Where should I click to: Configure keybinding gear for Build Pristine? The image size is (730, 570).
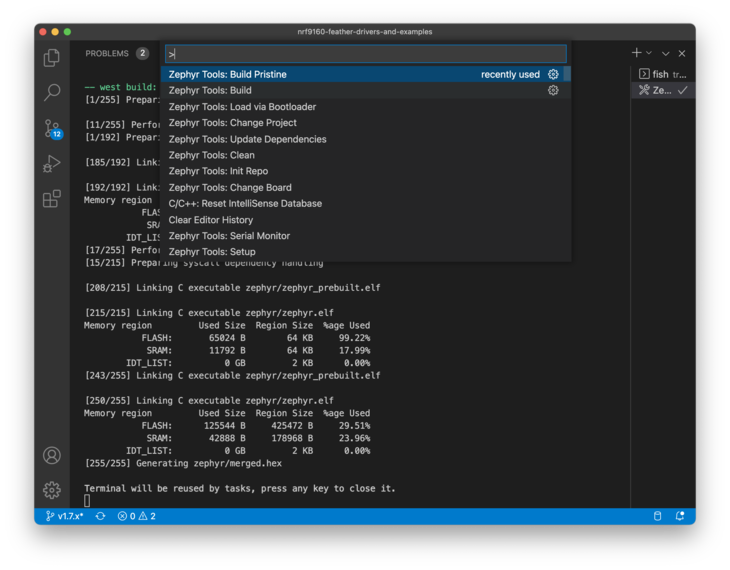[x=553, y=74]
